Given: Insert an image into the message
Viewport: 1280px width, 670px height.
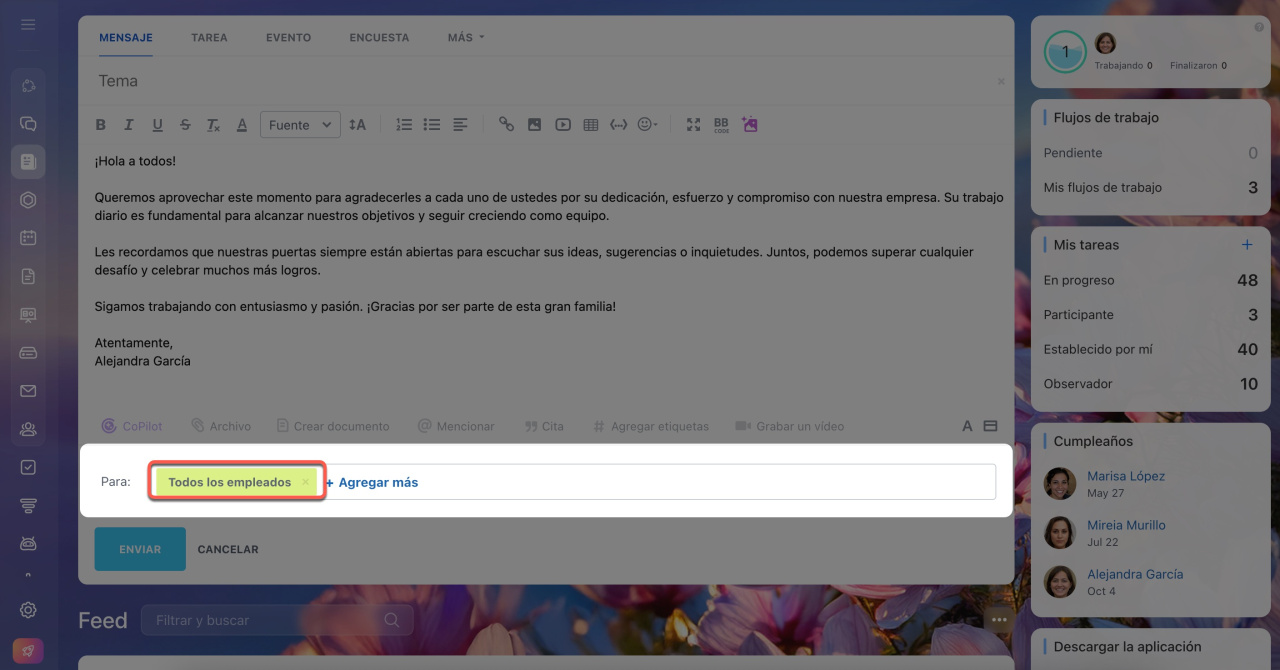Looking at the screenshot, I should click(x=534, y=125).
